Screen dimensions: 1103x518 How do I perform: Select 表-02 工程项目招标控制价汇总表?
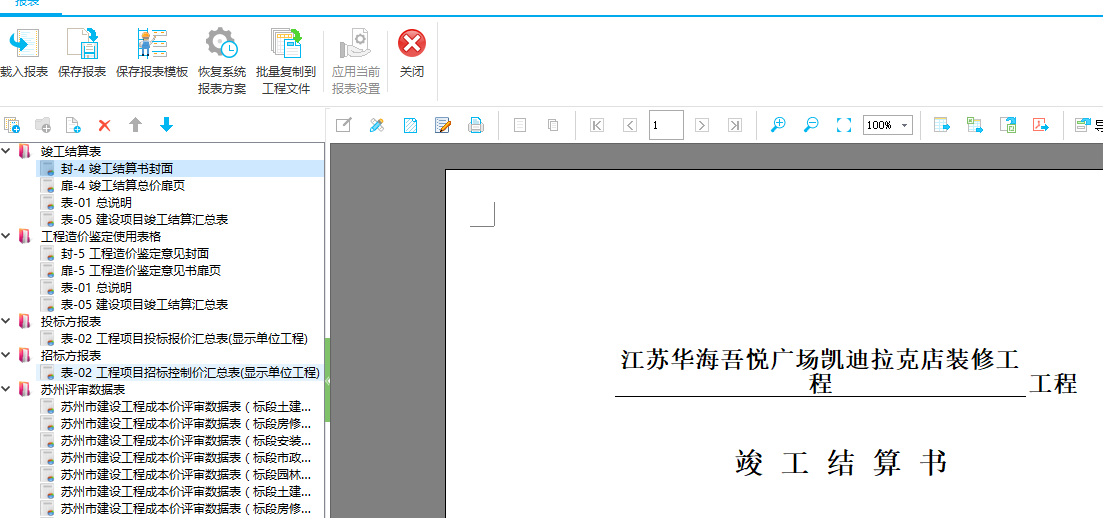[x=190, y=372]
